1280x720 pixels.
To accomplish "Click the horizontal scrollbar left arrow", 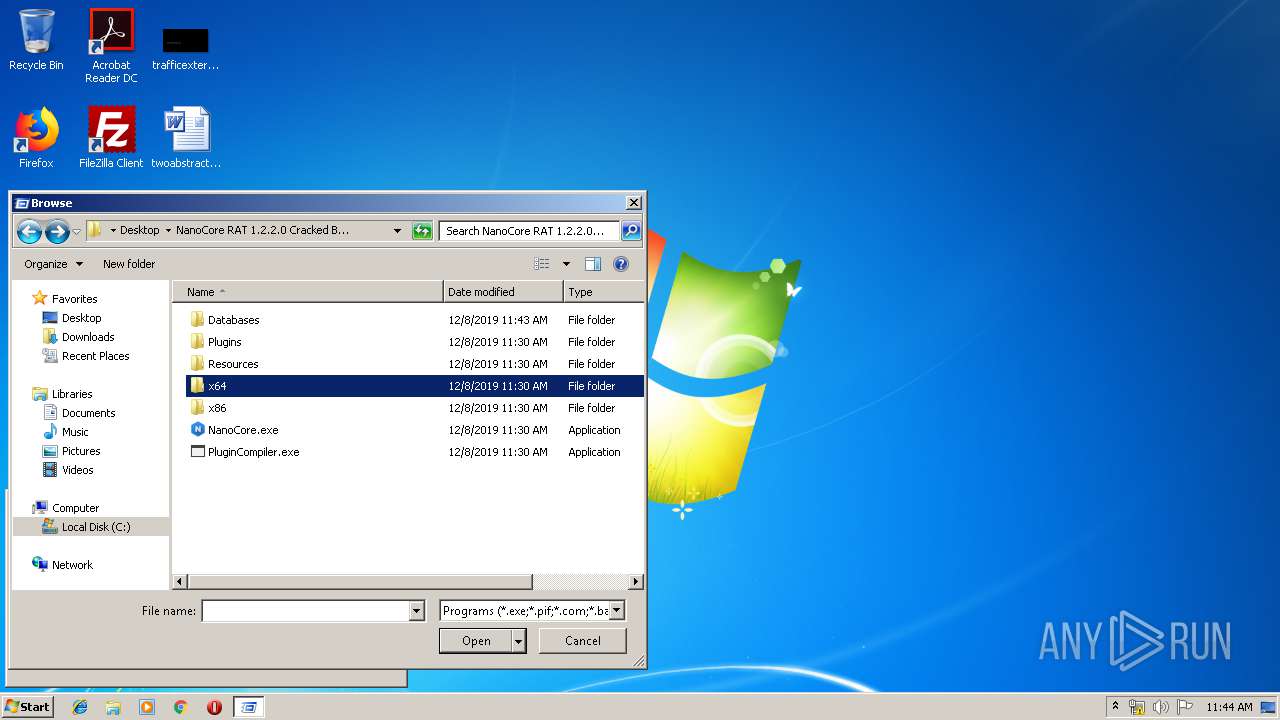I will (180, 582).
